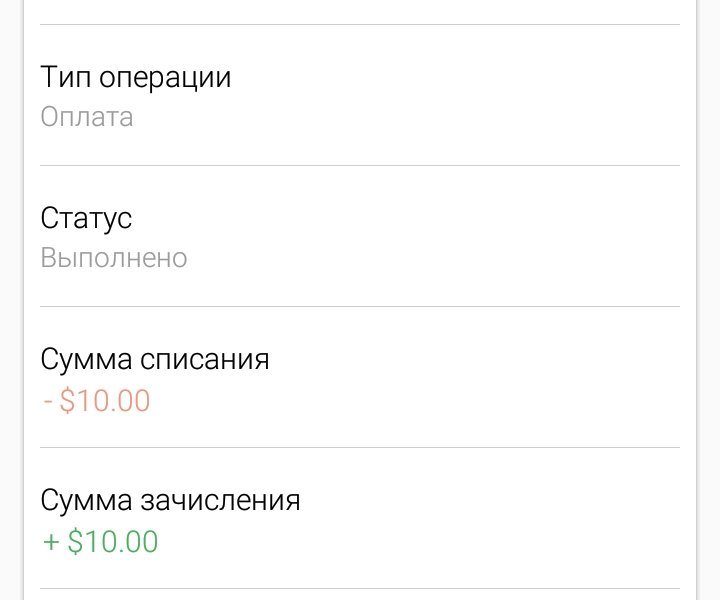The height and width of the screenshot is (600, 720).
Task: Select the green "+ $10.00" credit amount
Action: click(x=101, y=541)
